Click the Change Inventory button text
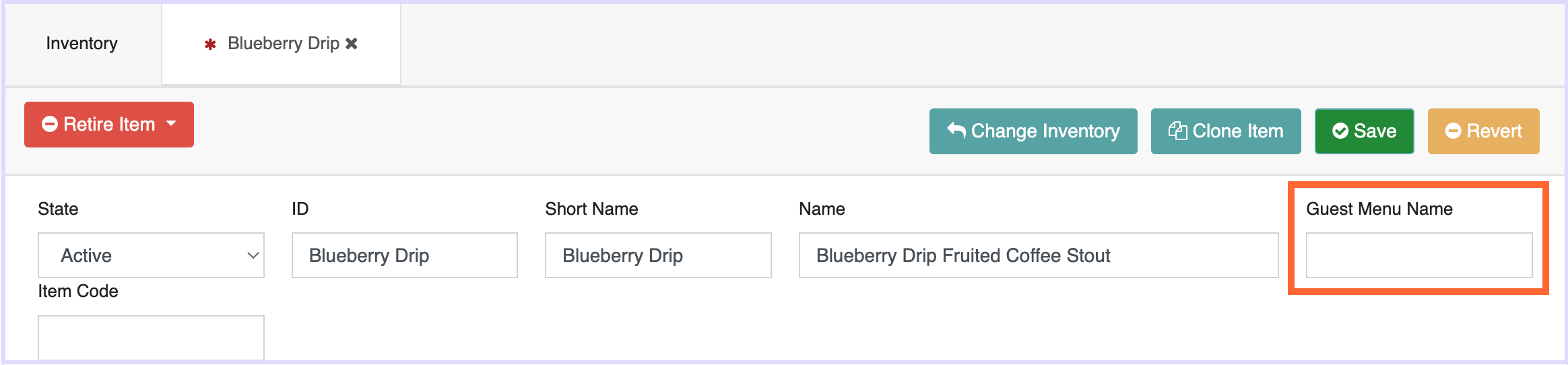The width and height of the screenshot is (1568, 365). pyautogui.click(x=1045, y=131)
